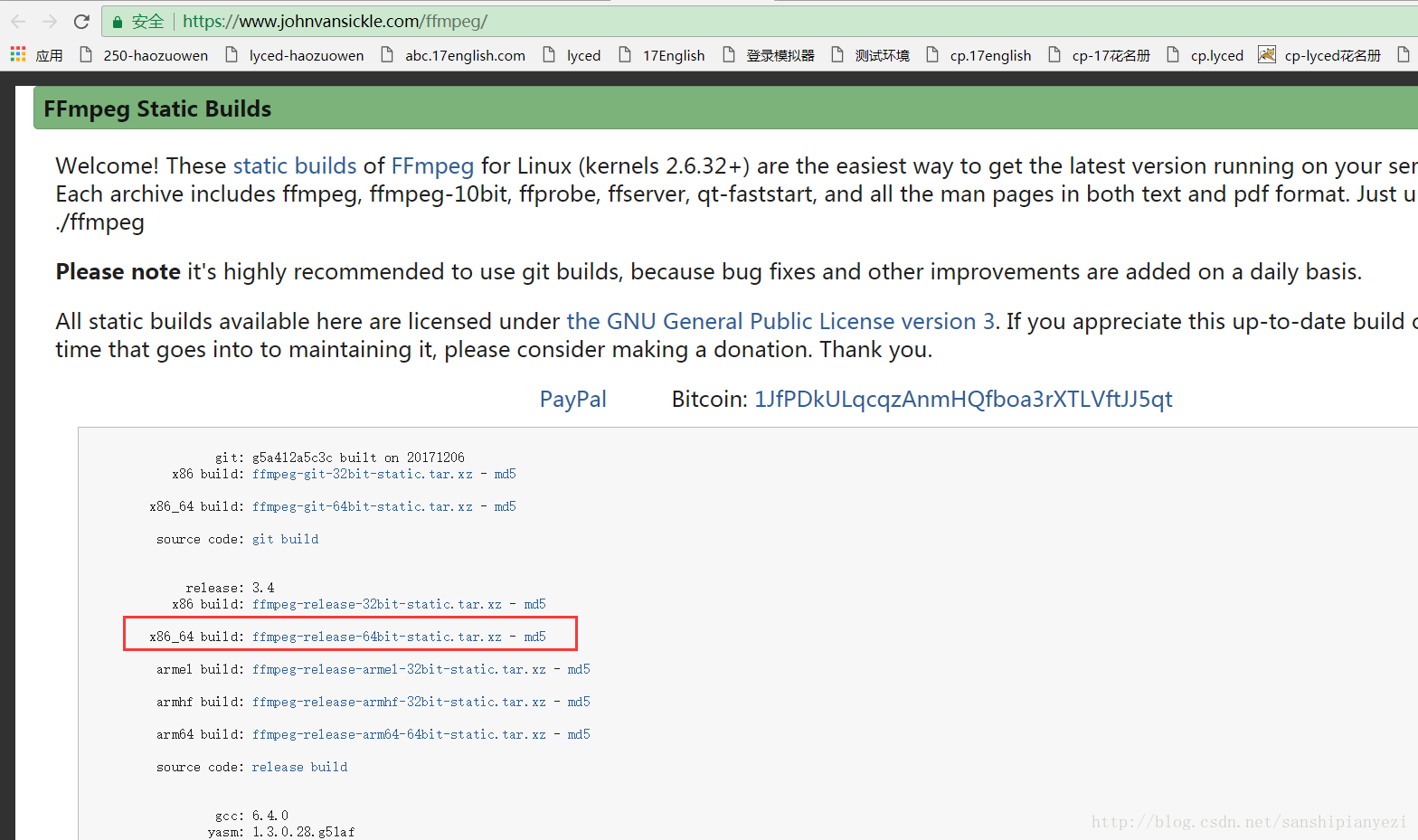Download ffmpeg-release-armhf-32bit-static.tar.xz

[x=399, y=702]
